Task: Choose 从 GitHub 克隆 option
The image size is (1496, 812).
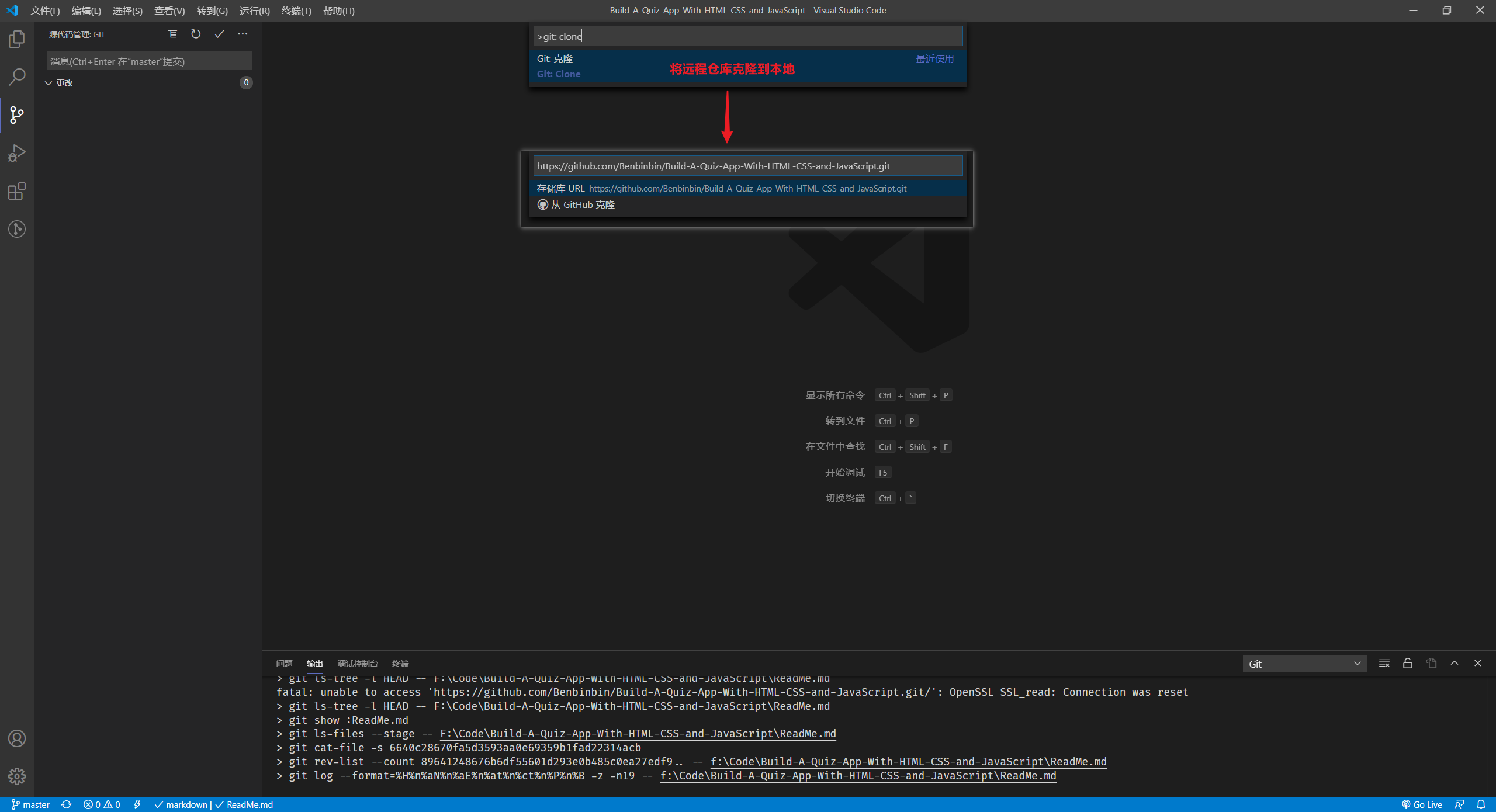Action: click(747, 204)
